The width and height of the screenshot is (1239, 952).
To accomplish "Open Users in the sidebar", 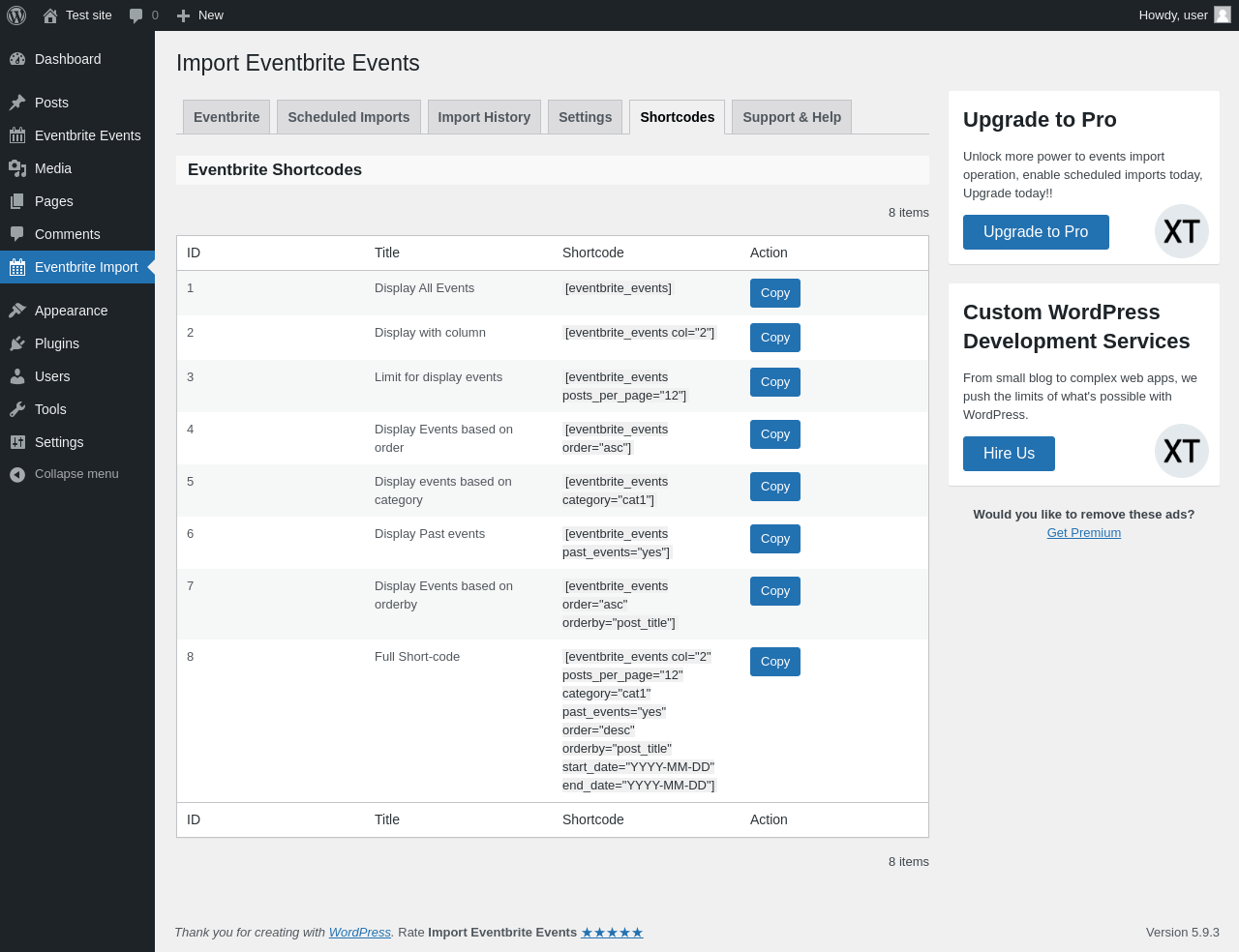I will pos(77,376).
